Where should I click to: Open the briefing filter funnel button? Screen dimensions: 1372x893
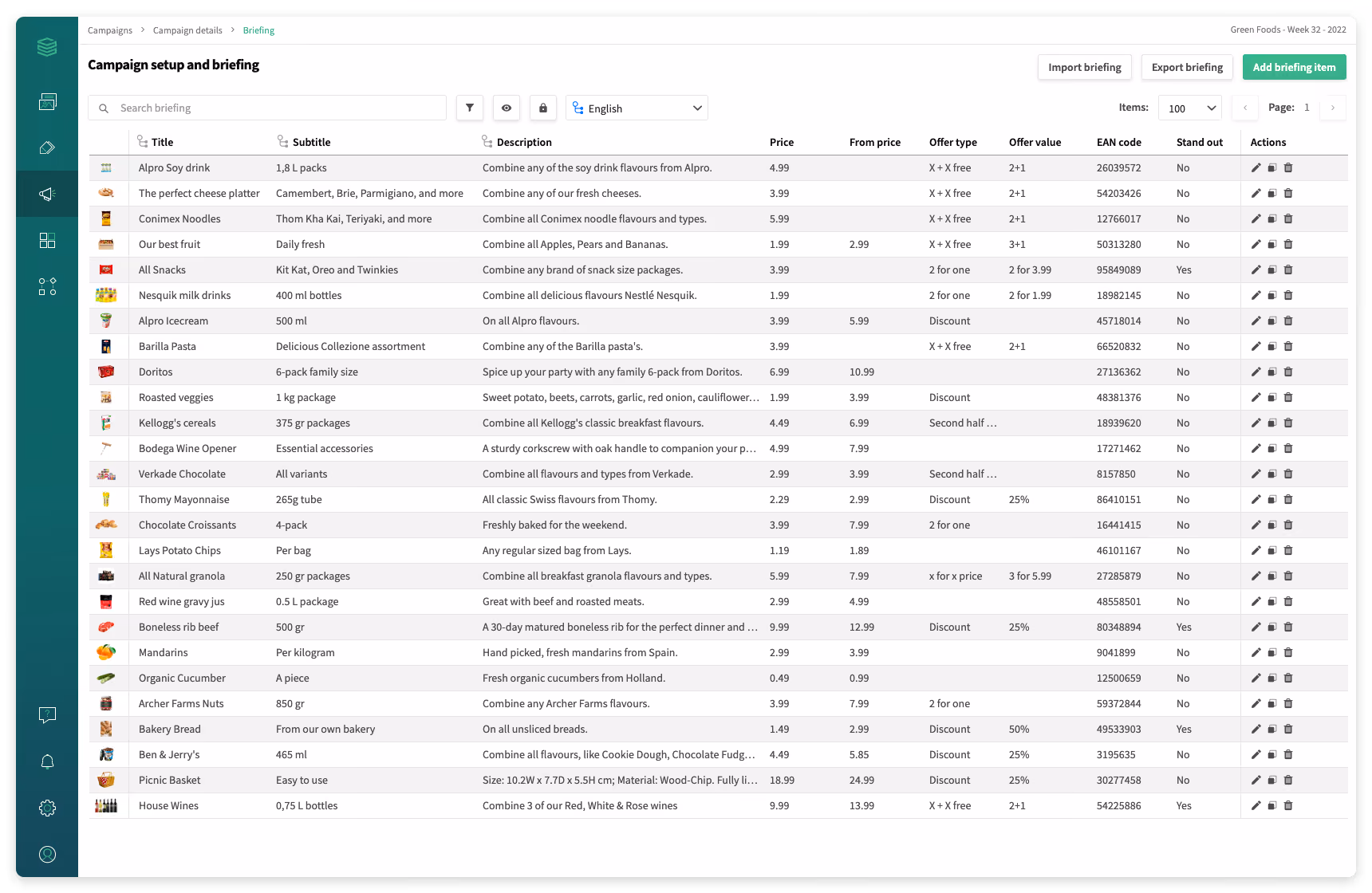tap(470, 108)
